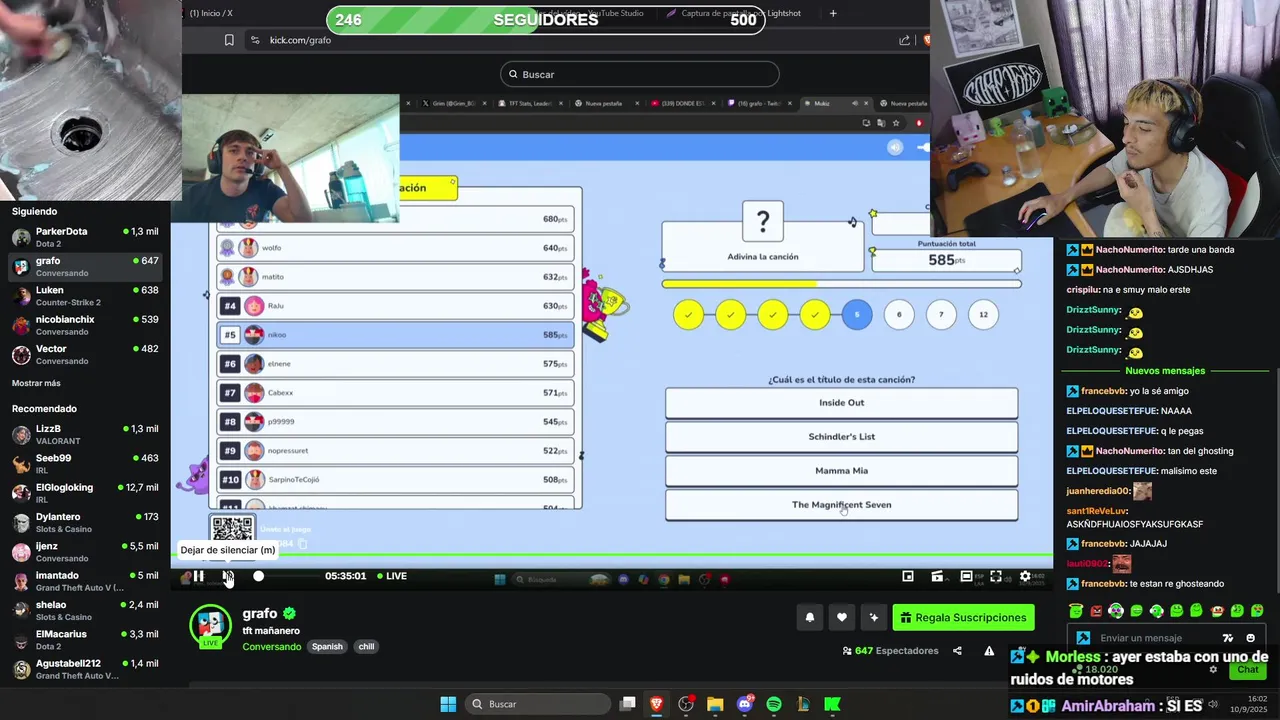Image resolution: width=1280 pixels, height=720 pixels.
Task: Select the Spanish tag
Action: [x=327, y=647]
